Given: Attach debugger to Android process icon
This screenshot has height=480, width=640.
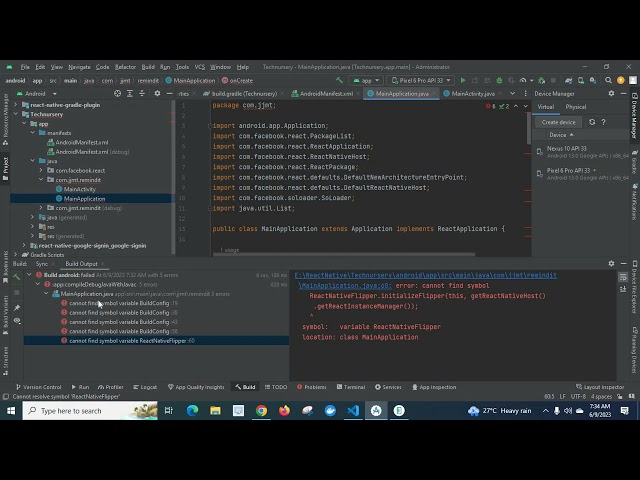Looking at the screenshot, I should [542, 80].
